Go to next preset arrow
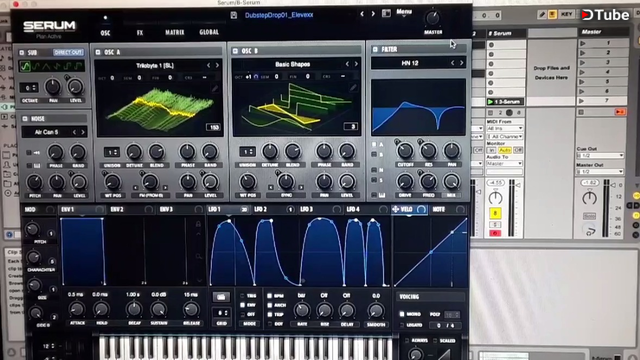640x360 pixels. pos(373,14)
